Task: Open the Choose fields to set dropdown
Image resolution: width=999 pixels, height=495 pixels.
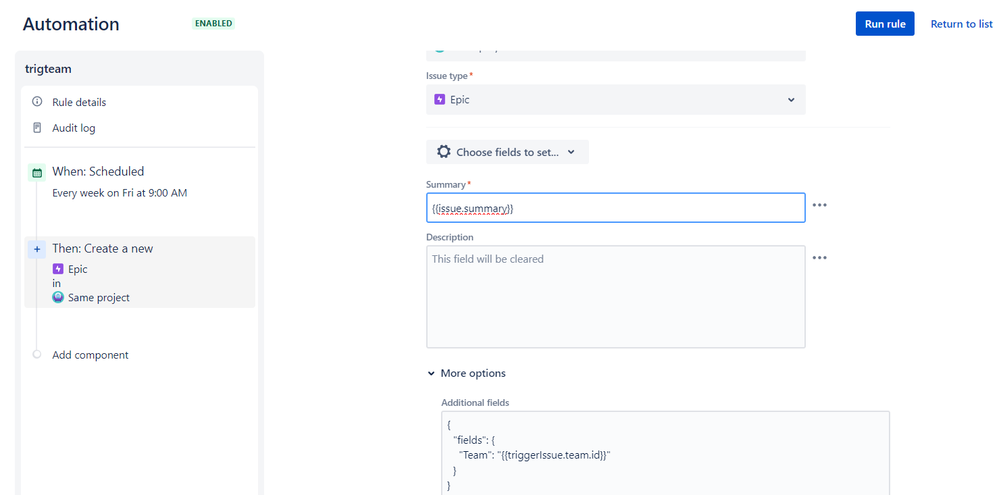Action: pos(507,152)
